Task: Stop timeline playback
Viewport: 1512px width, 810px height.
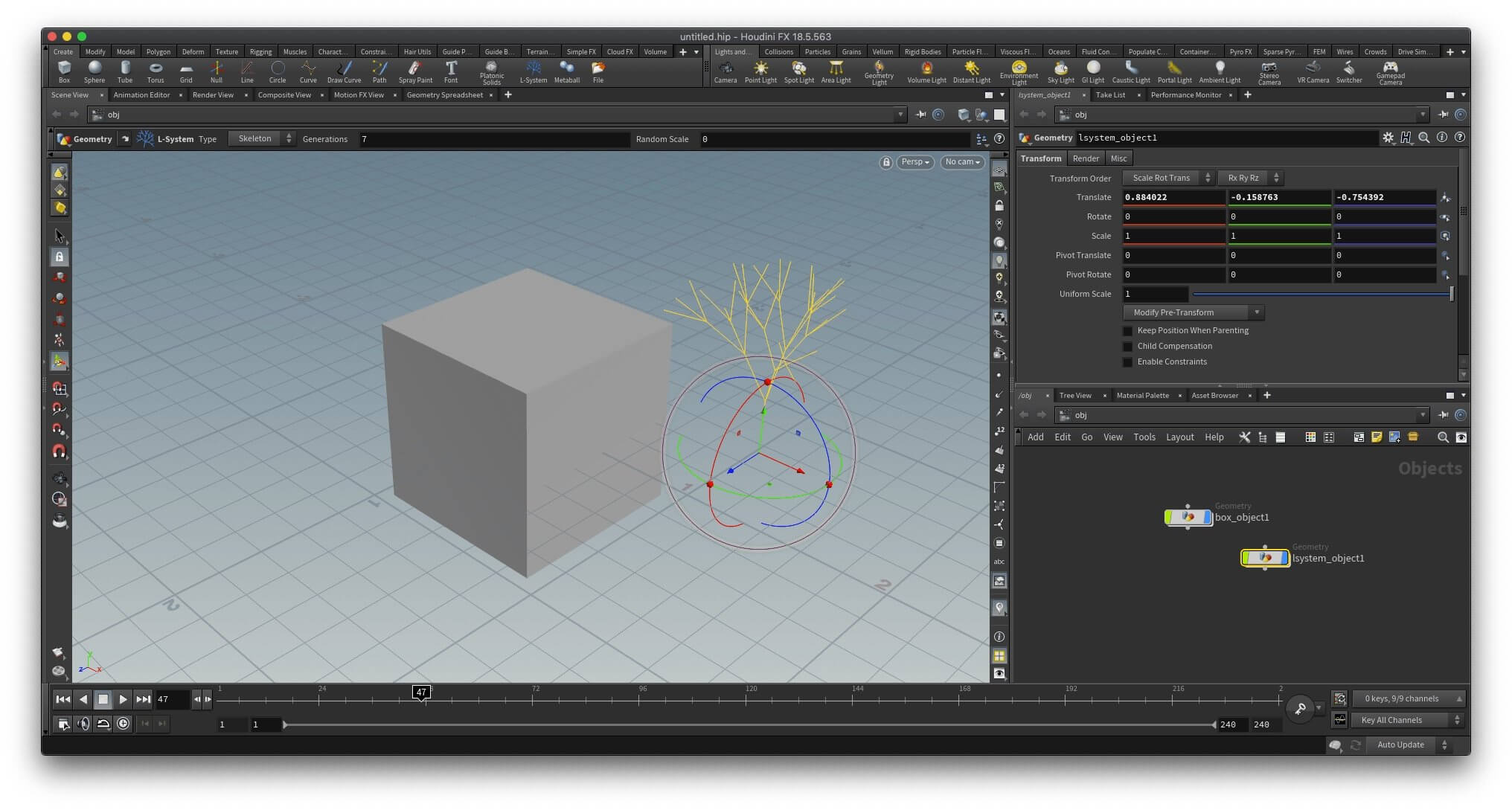Action: tap(103, 700)
